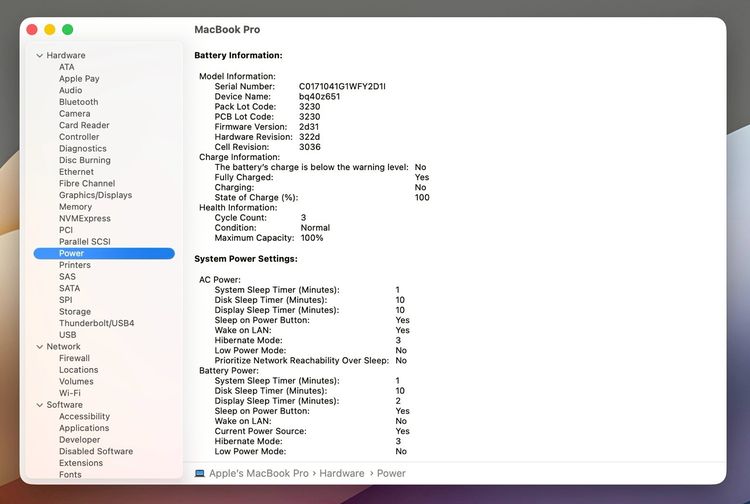
Task: Select Ethernet in the sidebar
Action: click(x=76, y=172)
